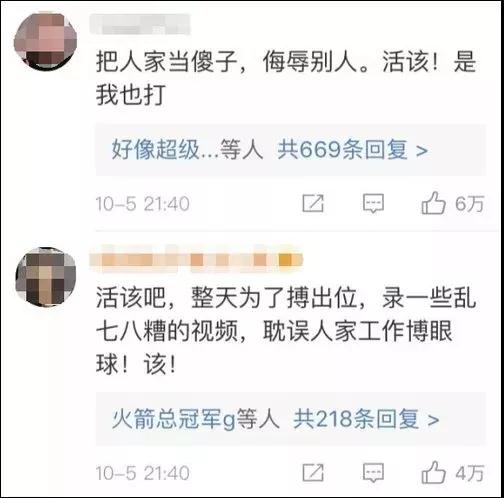Click the arrow after 共669条回复
Screen dimensions: 504x498
click(x=422, y=151)
